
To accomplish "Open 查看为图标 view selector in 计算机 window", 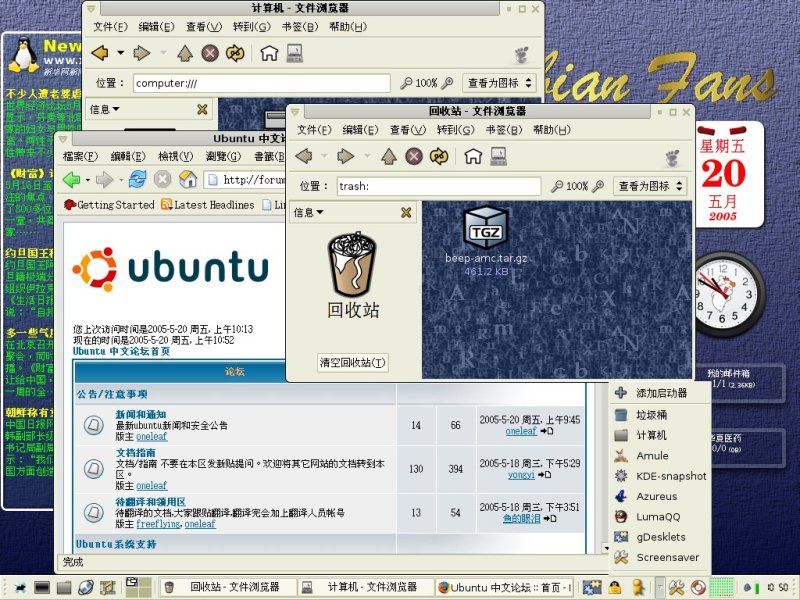I will (501, 83).
